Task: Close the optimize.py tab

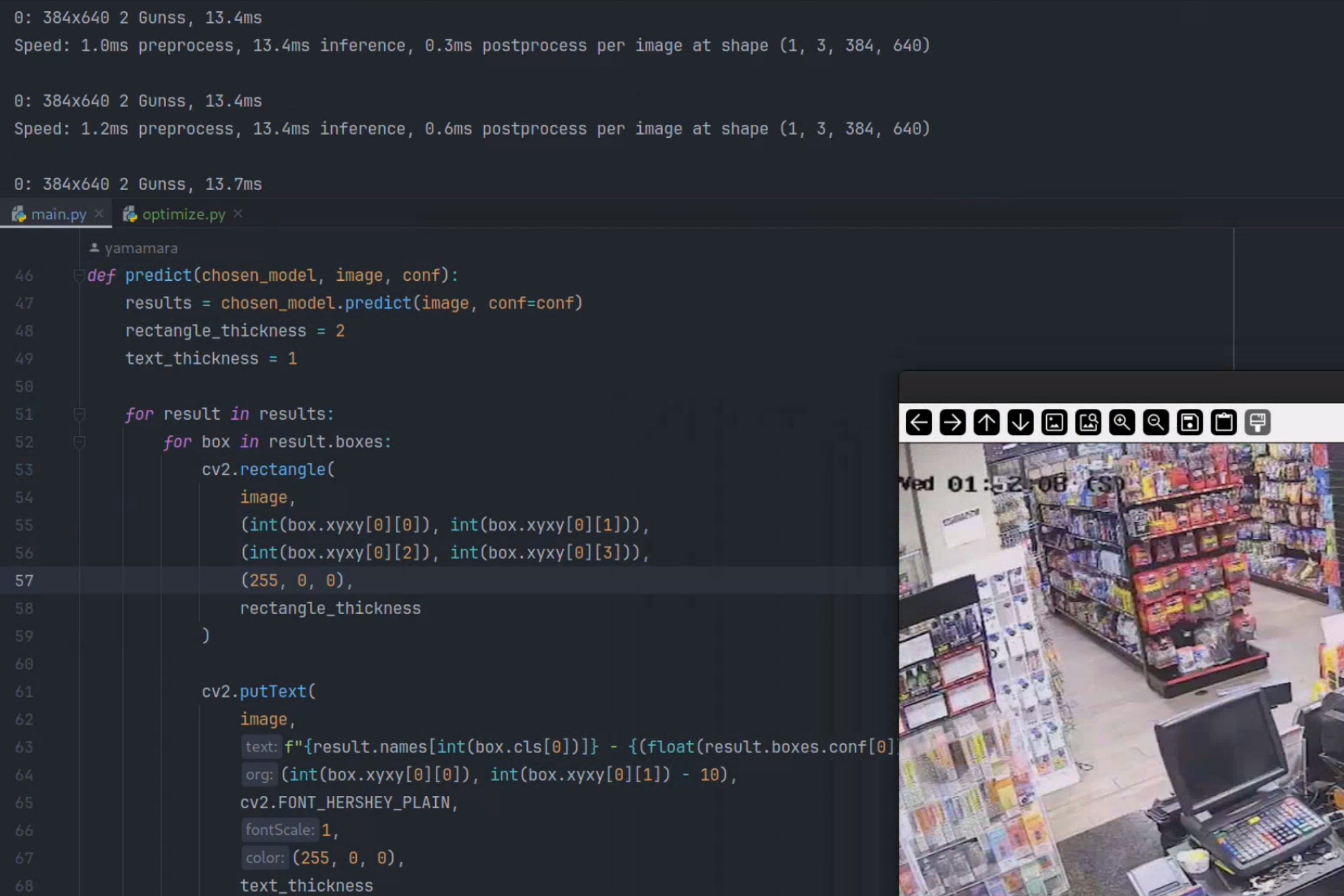Action: point(238,214)
